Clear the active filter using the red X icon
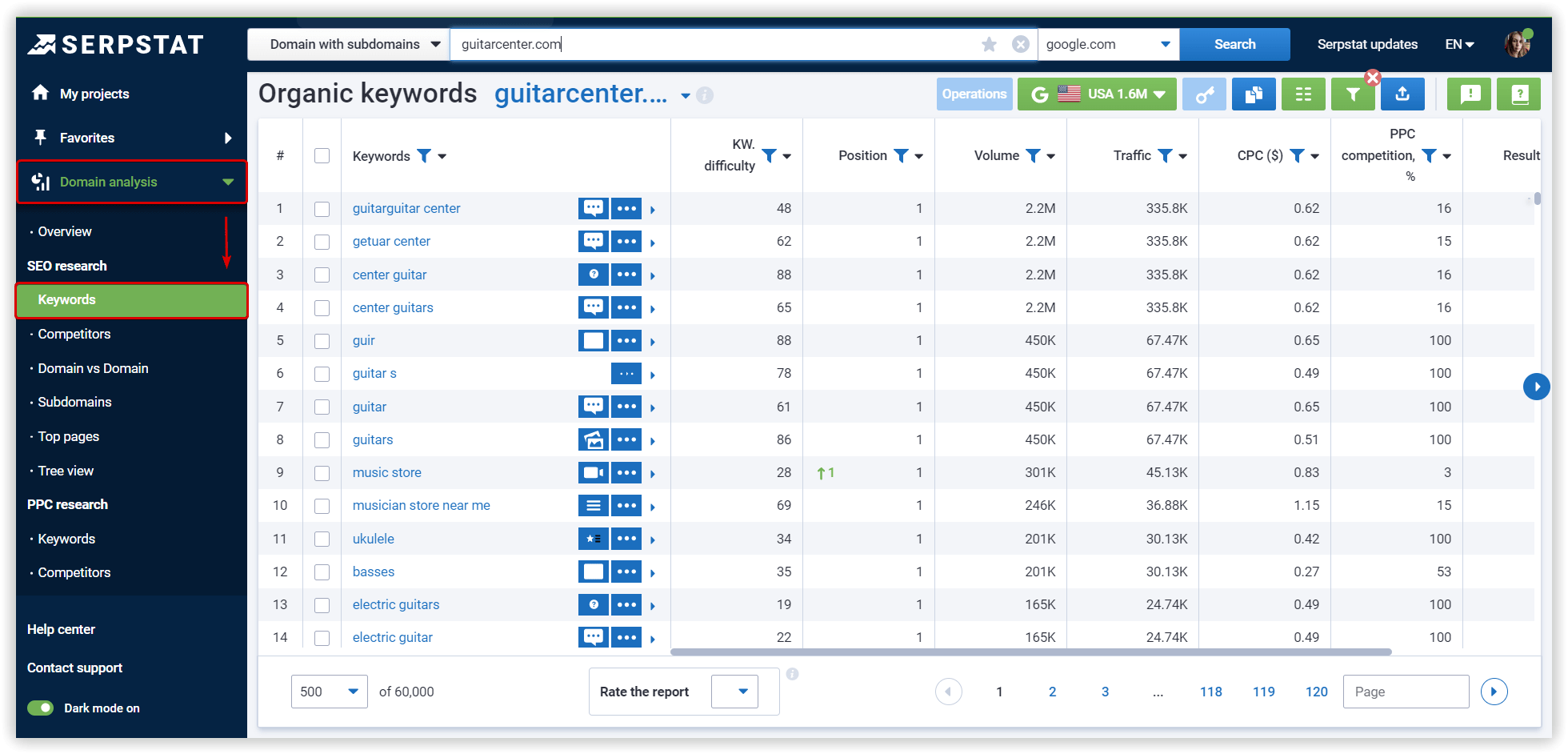The width and height of the screenshot is (1568, 754). (1373, 78)
